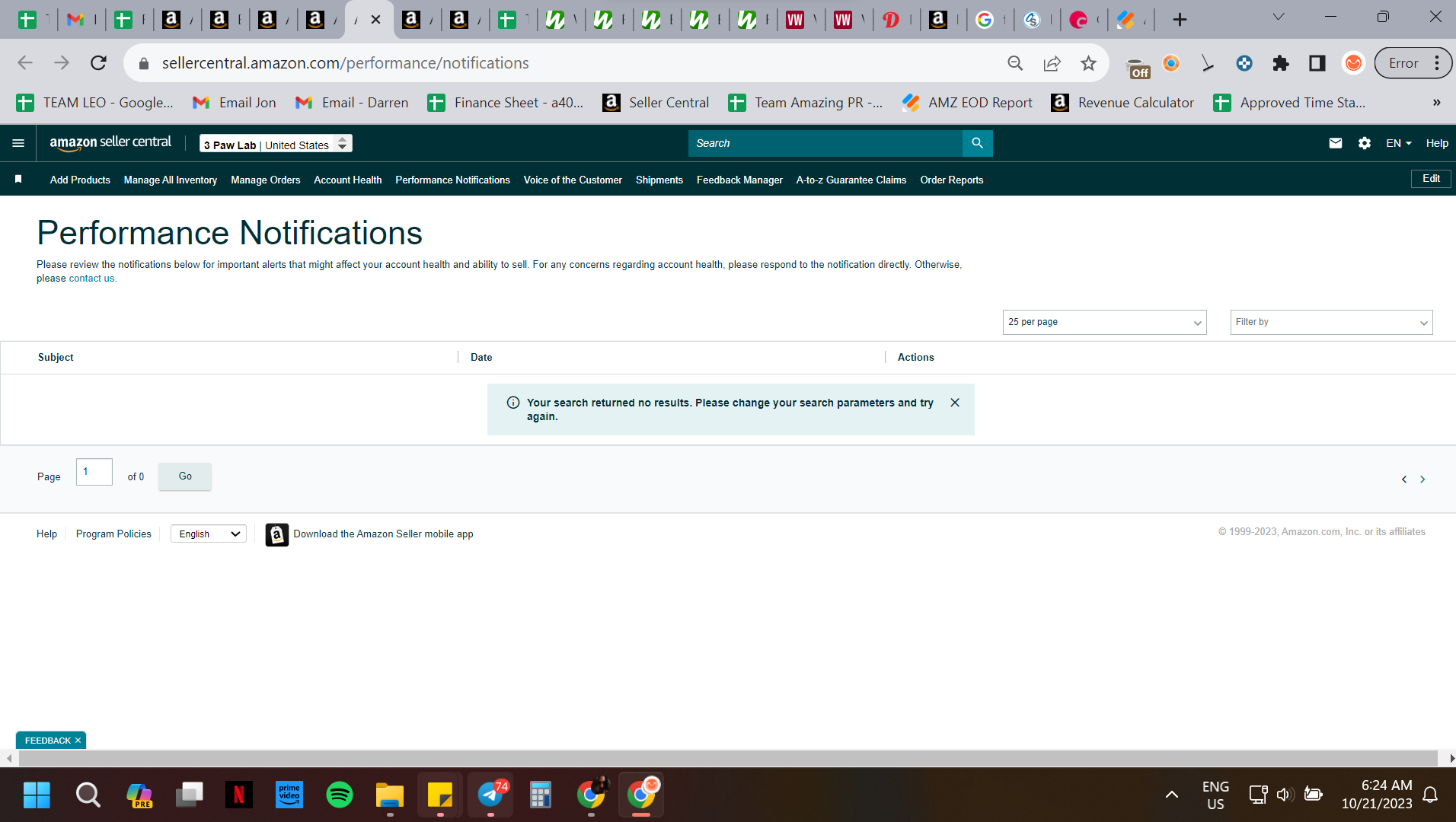Launch Netflix from the taskbar
Viewport: 1456px width, 822px height.
(x=239, y=795)
